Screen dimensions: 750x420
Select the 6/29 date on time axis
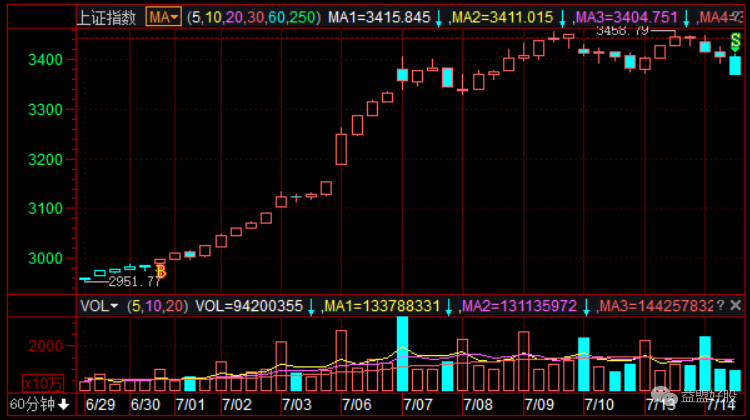(x=102, y=404)
